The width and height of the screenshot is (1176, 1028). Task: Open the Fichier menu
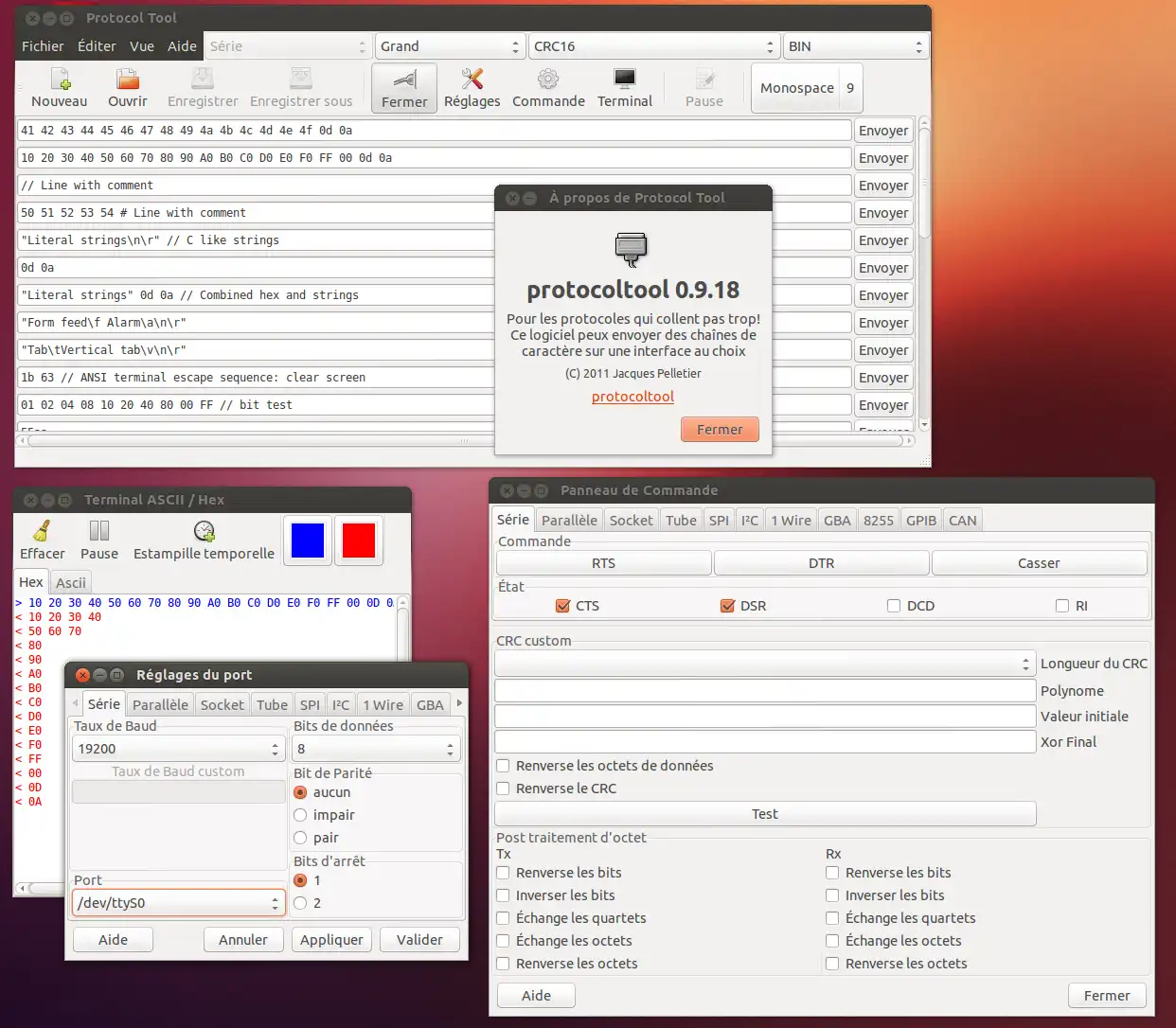tap(43, 46)
